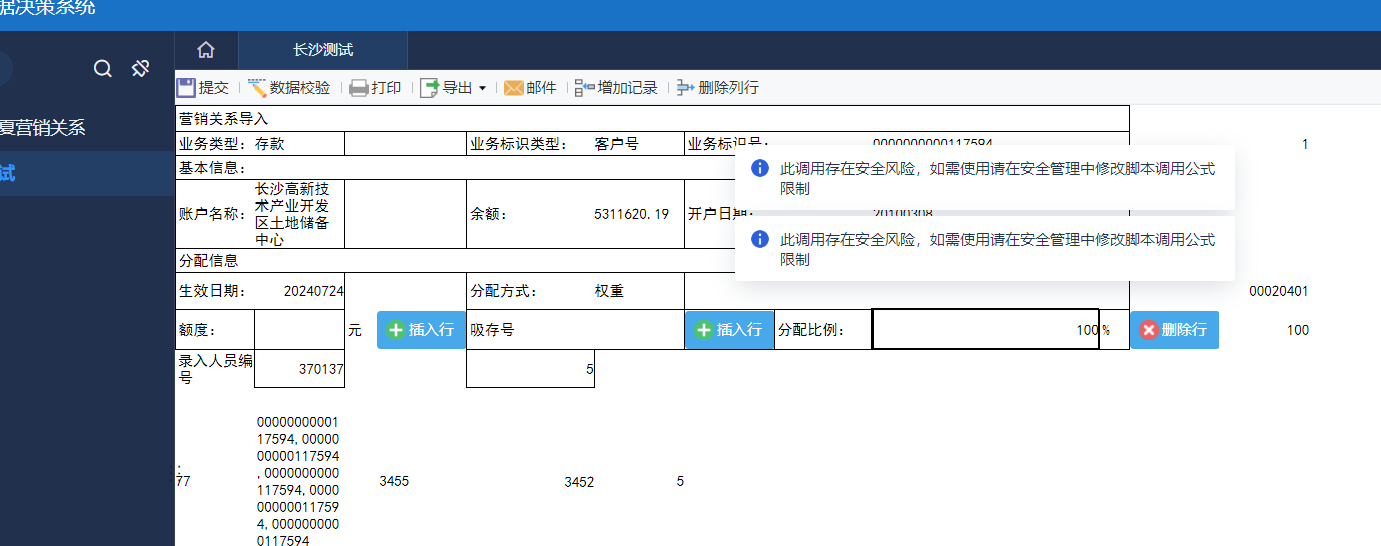Screen dimensions: 1381x546
Task: Click the number 3452
Action: 579,482
